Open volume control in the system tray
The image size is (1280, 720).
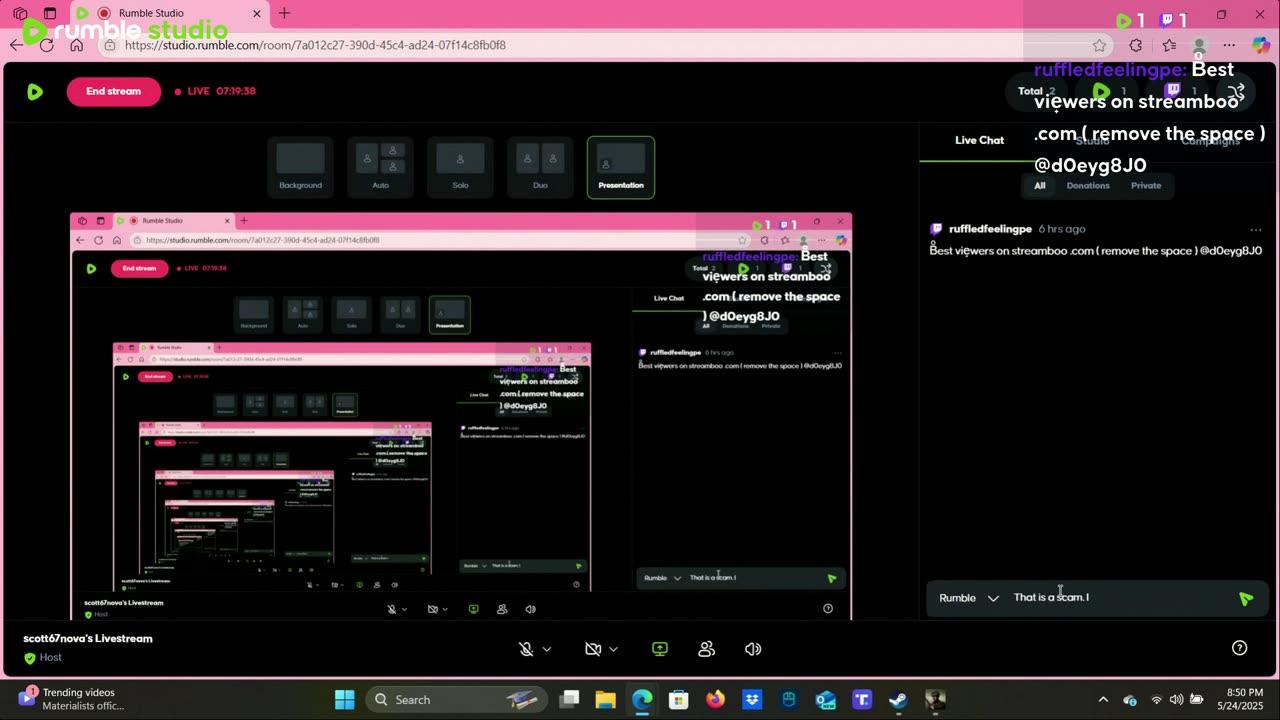pyautogui.click(x=1177, y=699)
